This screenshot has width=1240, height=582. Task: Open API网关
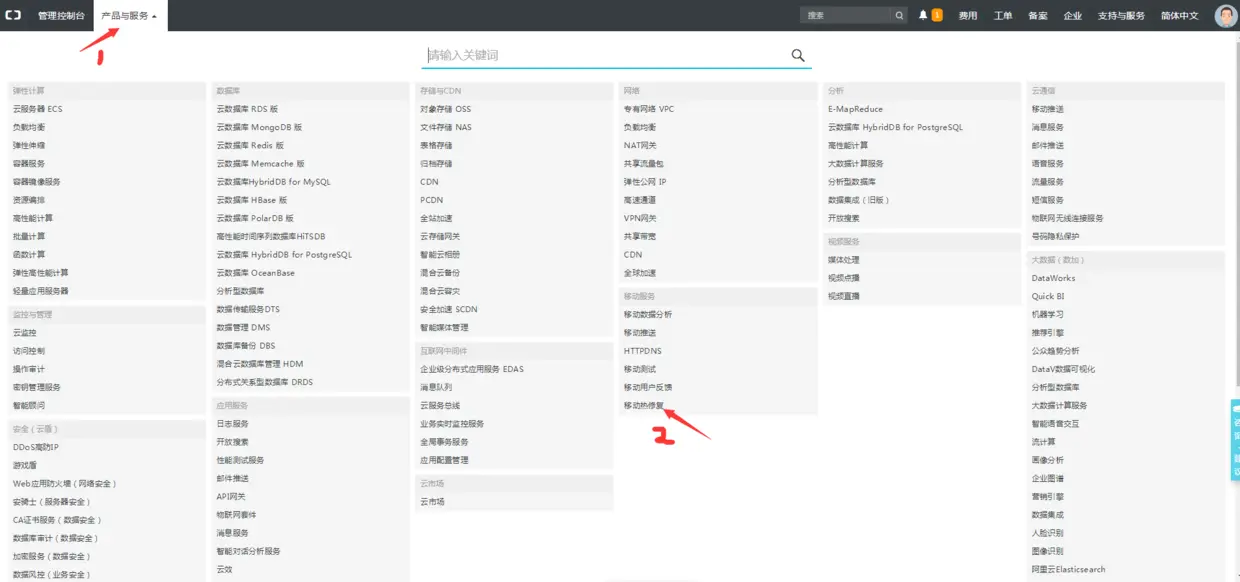[x=231, y=496]
